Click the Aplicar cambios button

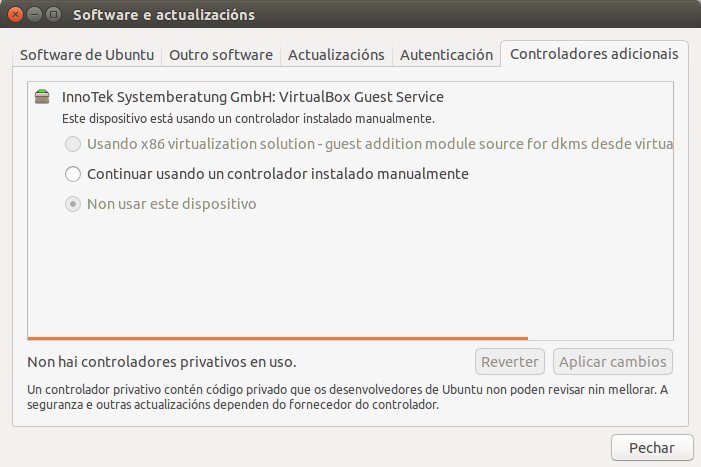[612, 362]
